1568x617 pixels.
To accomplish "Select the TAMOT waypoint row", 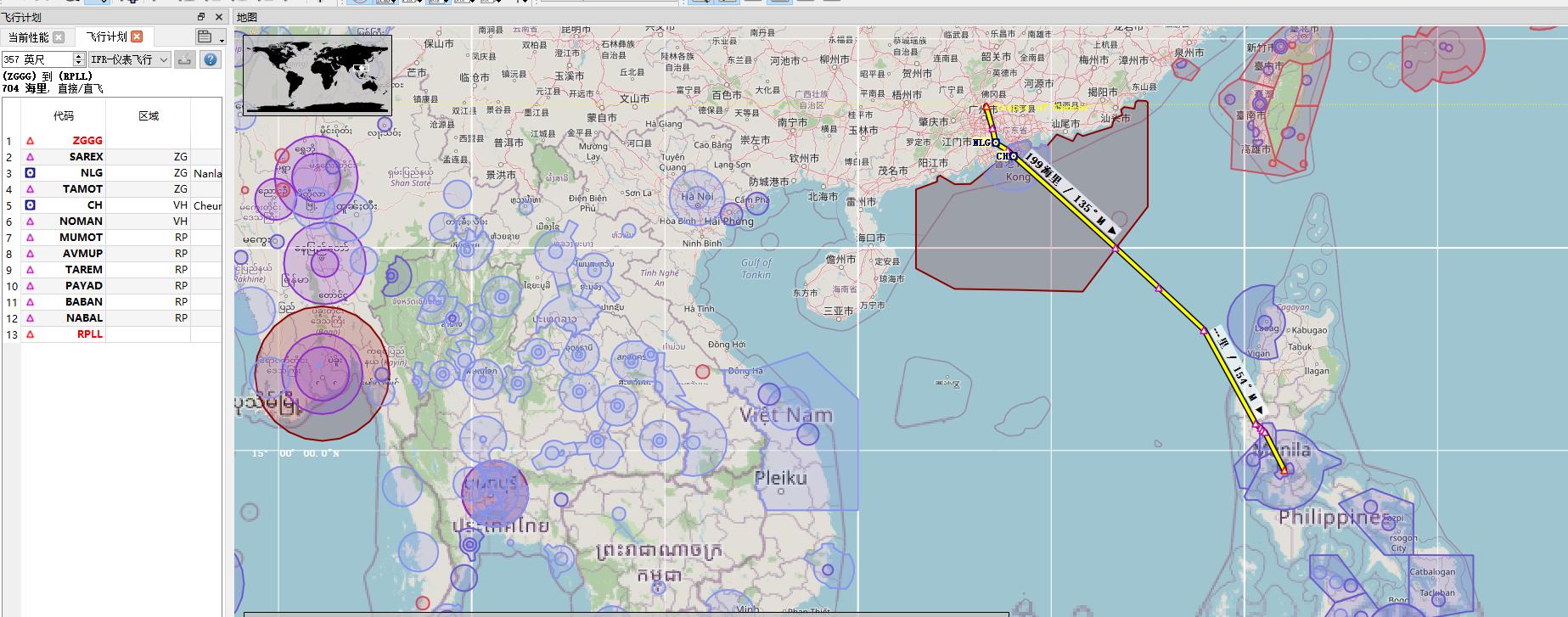I will (x=82, y=189).
